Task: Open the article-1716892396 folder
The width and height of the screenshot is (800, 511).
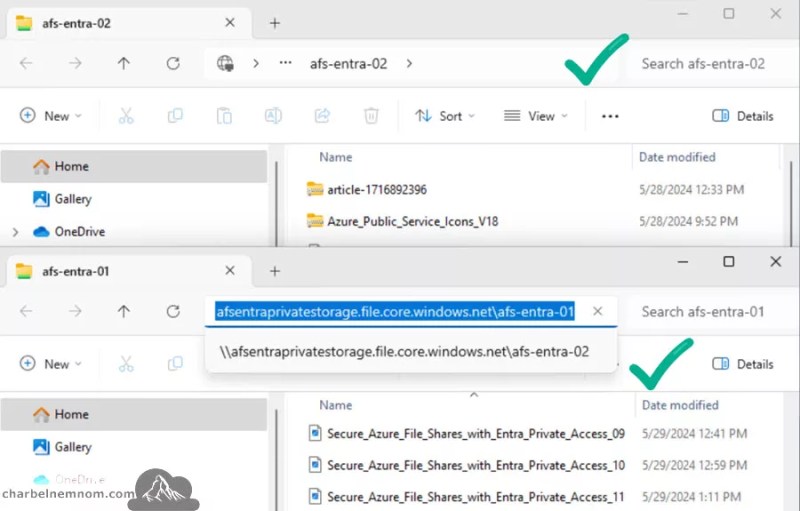Action: 377,190
